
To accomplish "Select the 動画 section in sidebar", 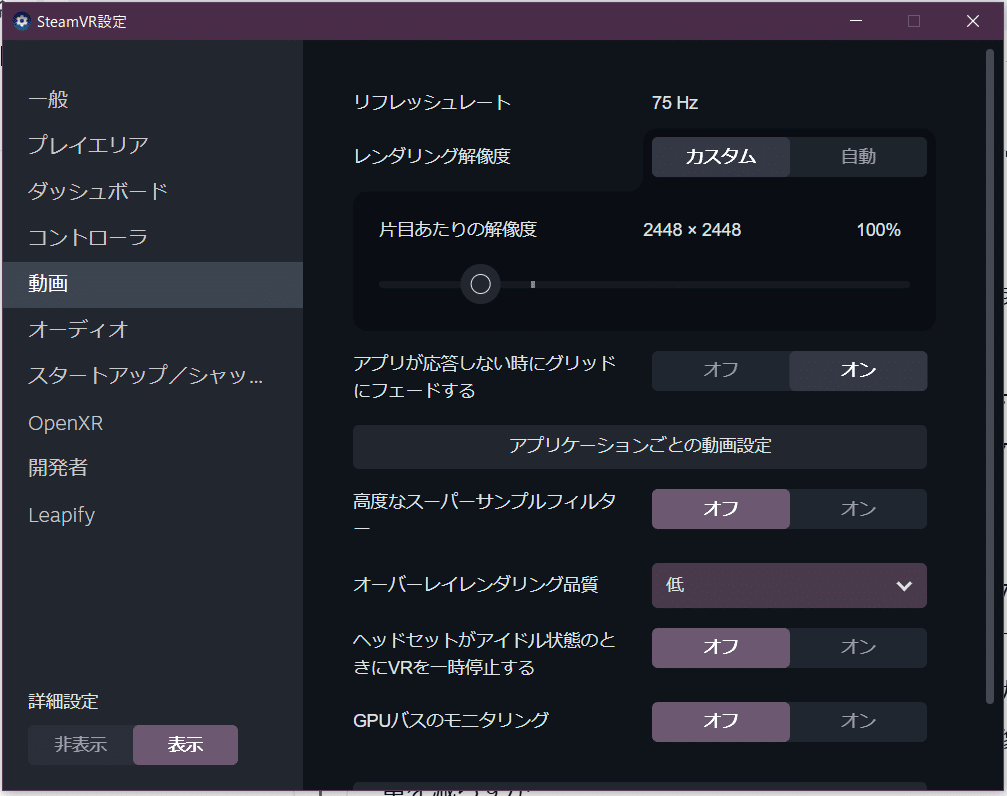I will pos(152,285).
